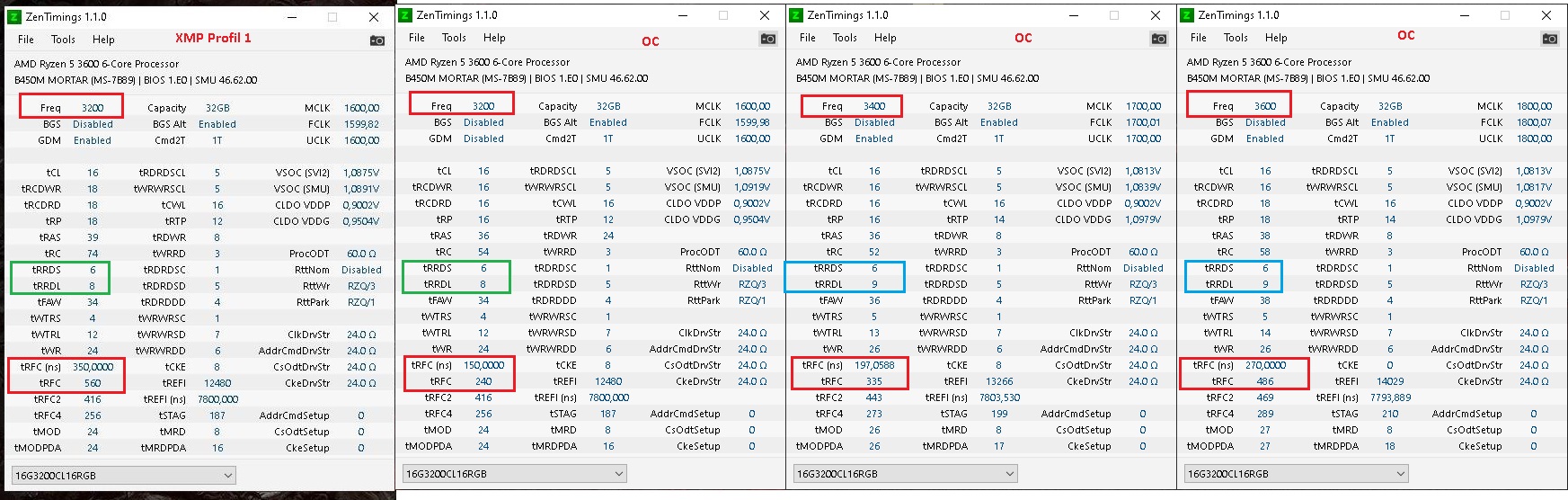Open File menu in the 3400 window
This screenshot has height=500, width=1568.
(x=808, y=38)
